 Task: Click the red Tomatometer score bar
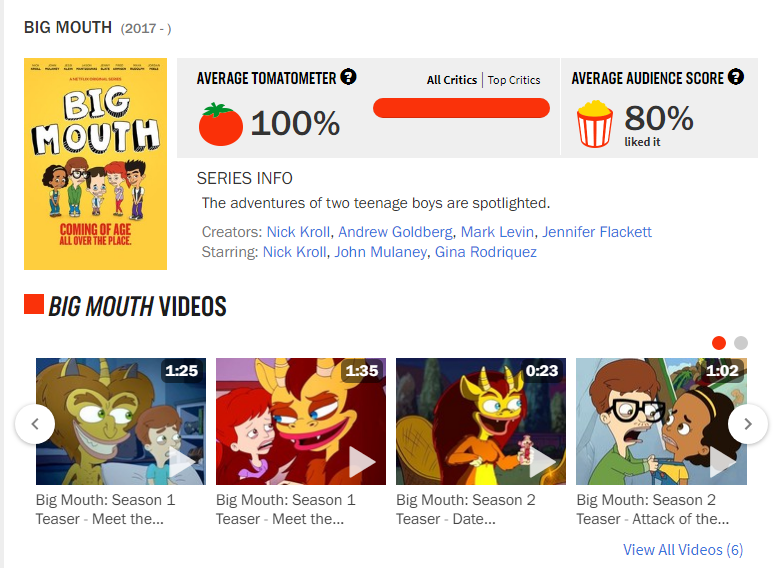coord(461,108)
